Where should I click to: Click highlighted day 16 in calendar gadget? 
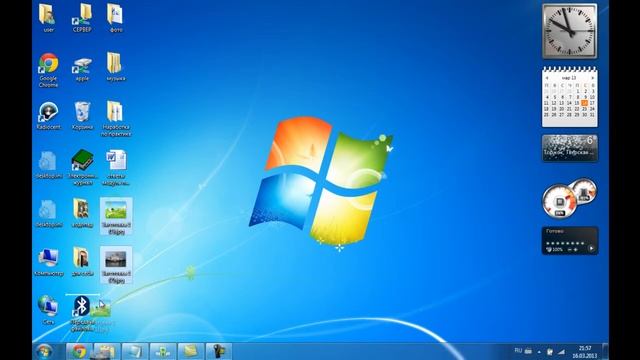point(584,103)
